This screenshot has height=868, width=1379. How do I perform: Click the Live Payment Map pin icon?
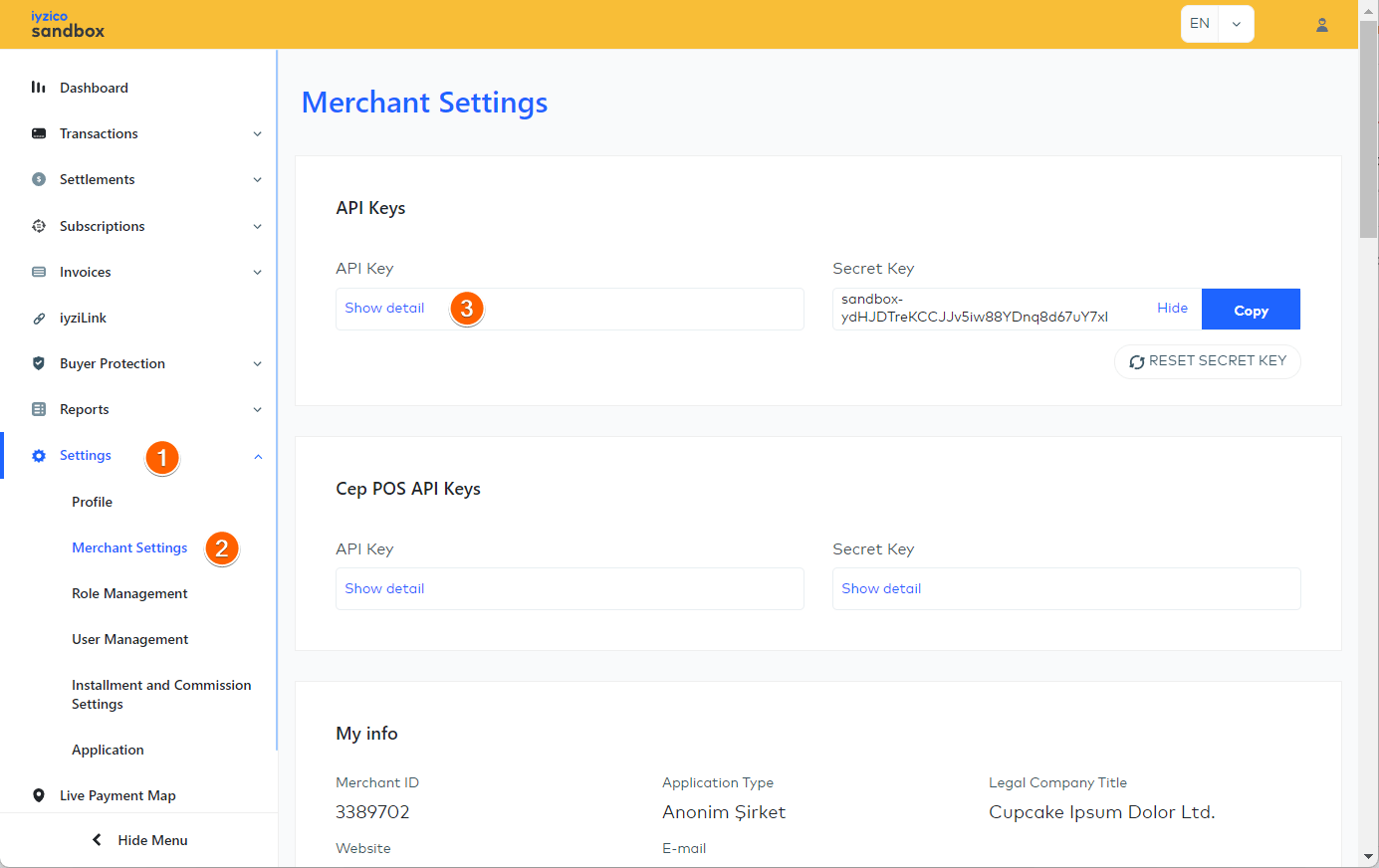(39, 795)
